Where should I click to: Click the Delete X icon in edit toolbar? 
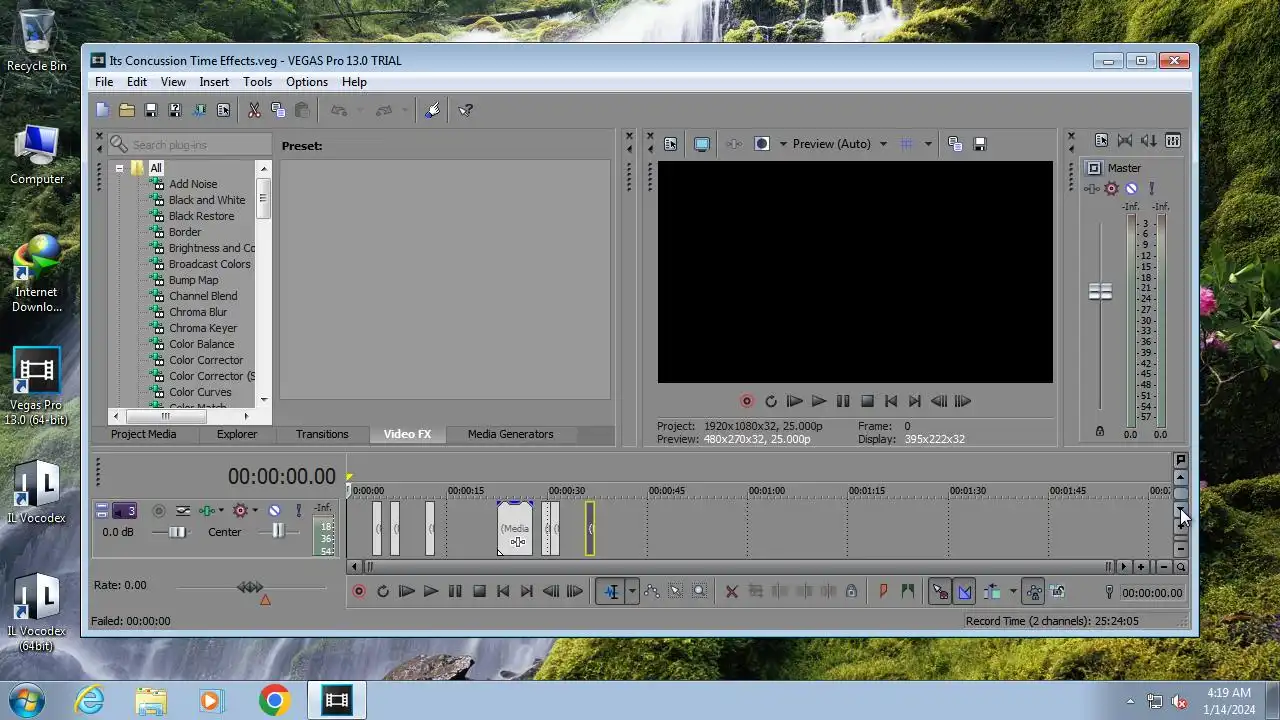(x=731, y=592)
